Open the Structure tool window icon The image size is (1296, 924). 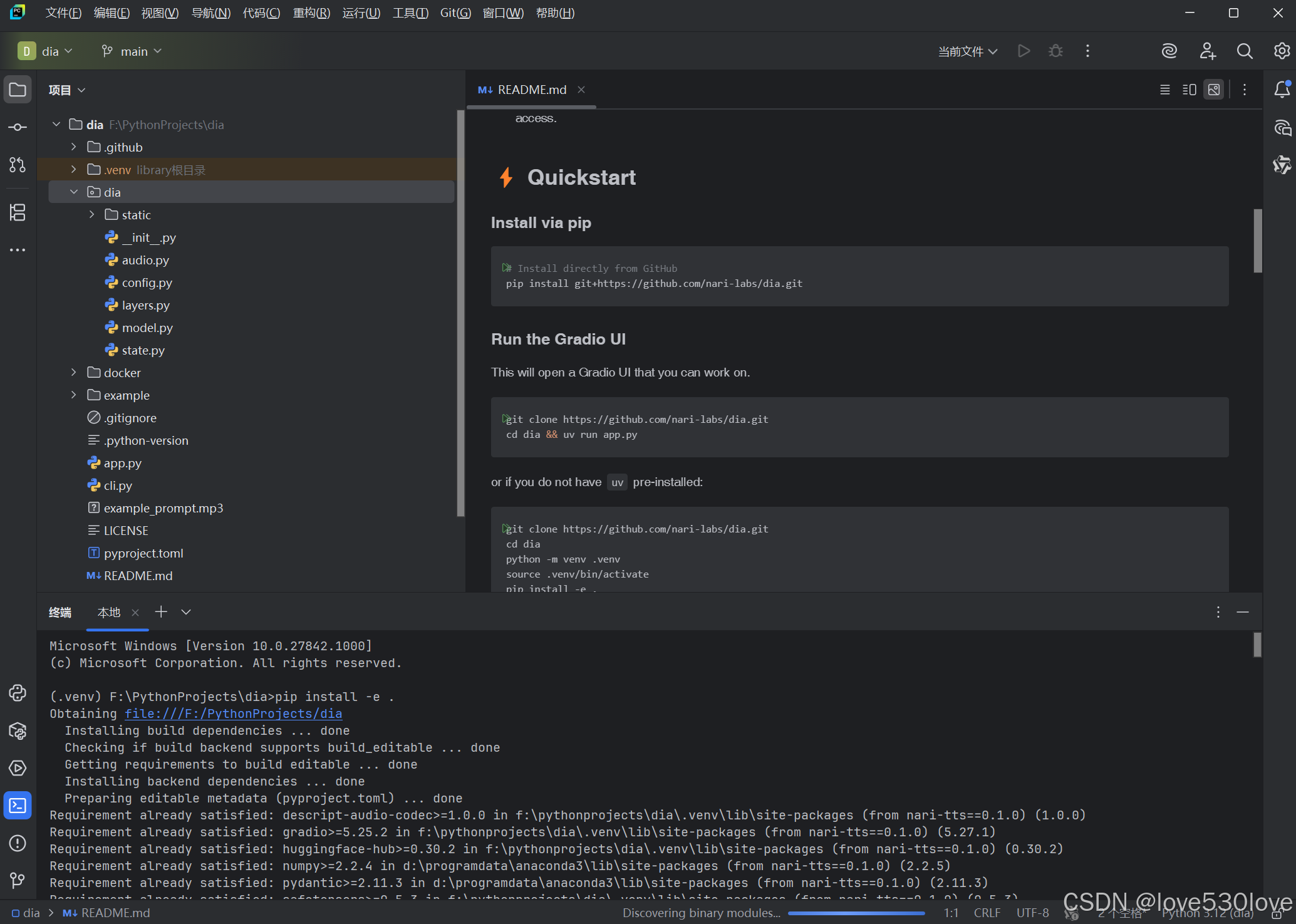click(18, 212)
